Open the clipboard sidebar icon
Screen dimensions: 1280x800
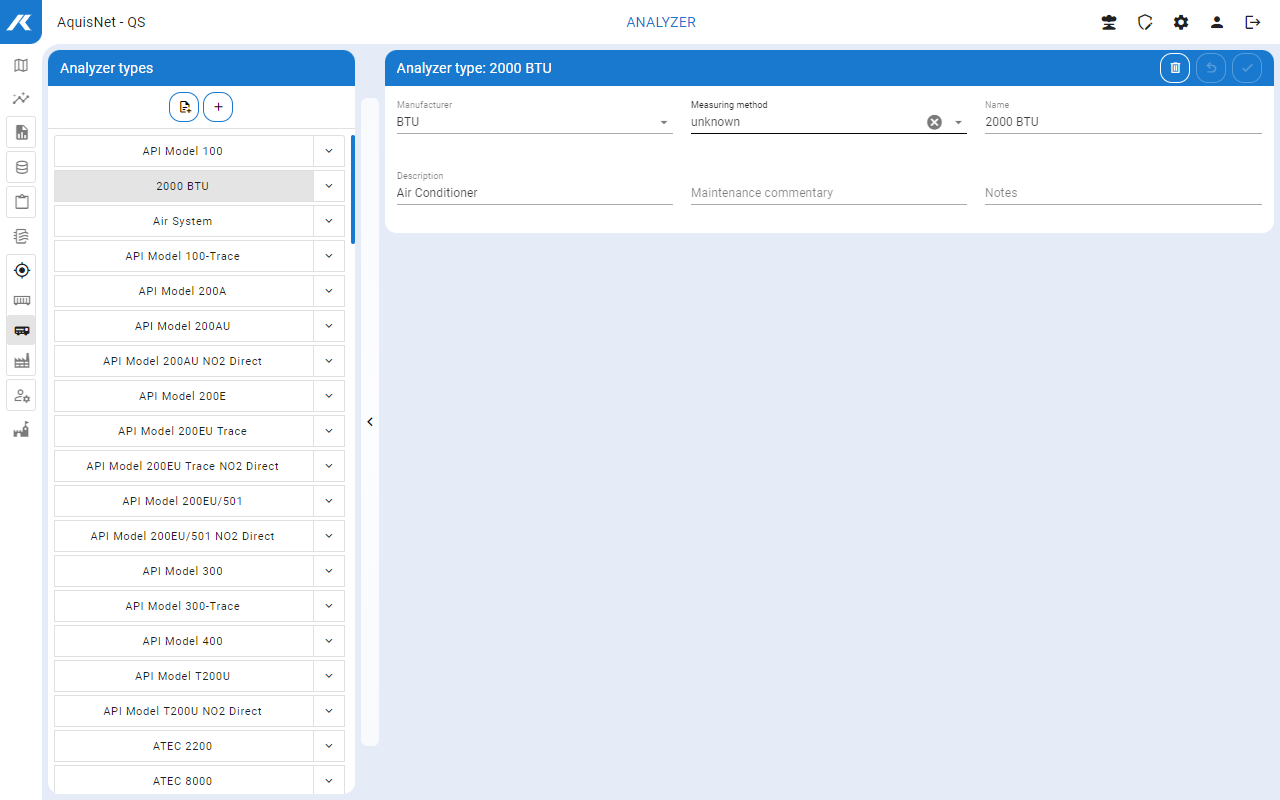point(21,202)
